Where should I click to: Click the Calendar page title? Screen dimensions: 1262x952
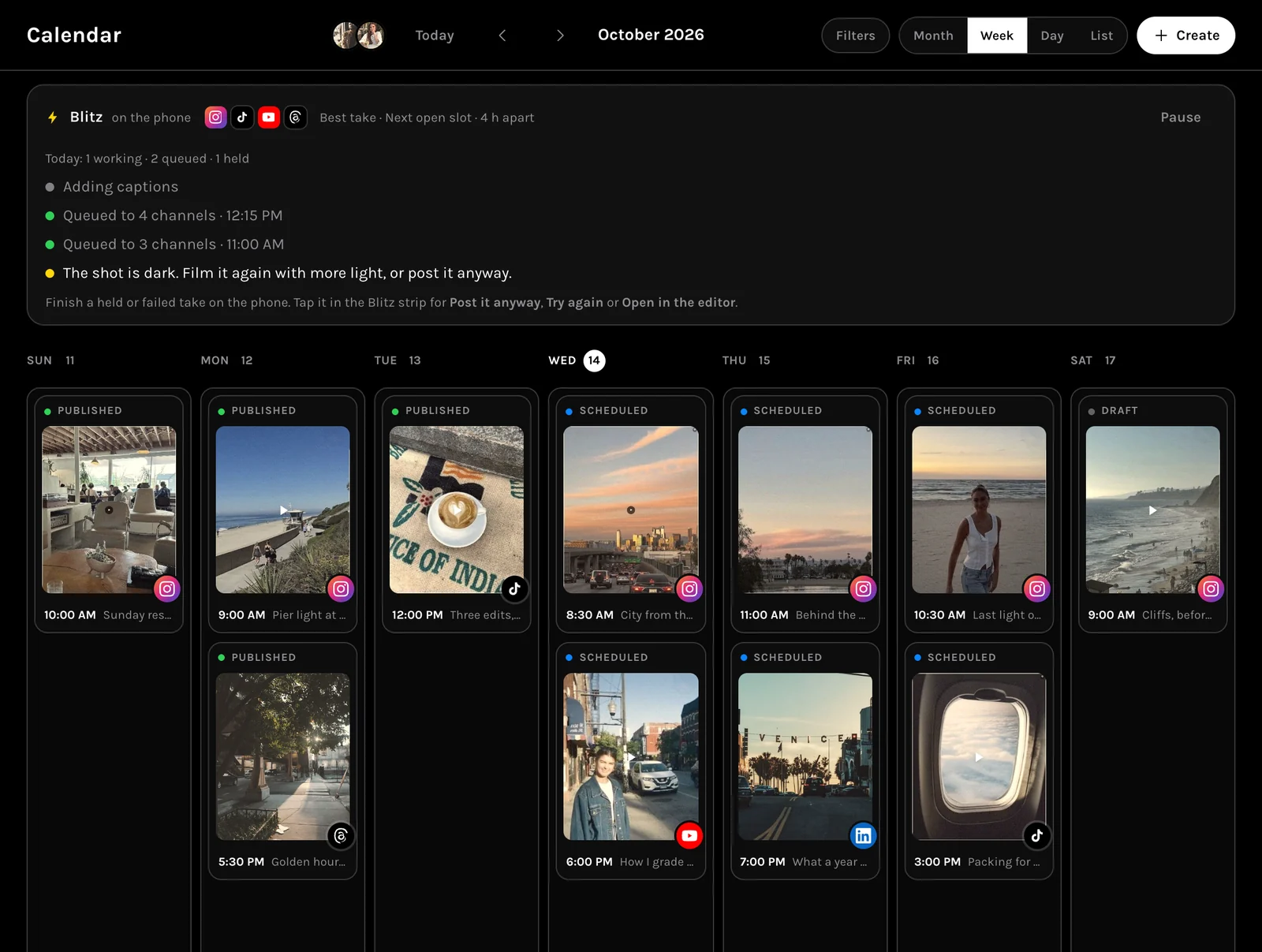[74, 35]
